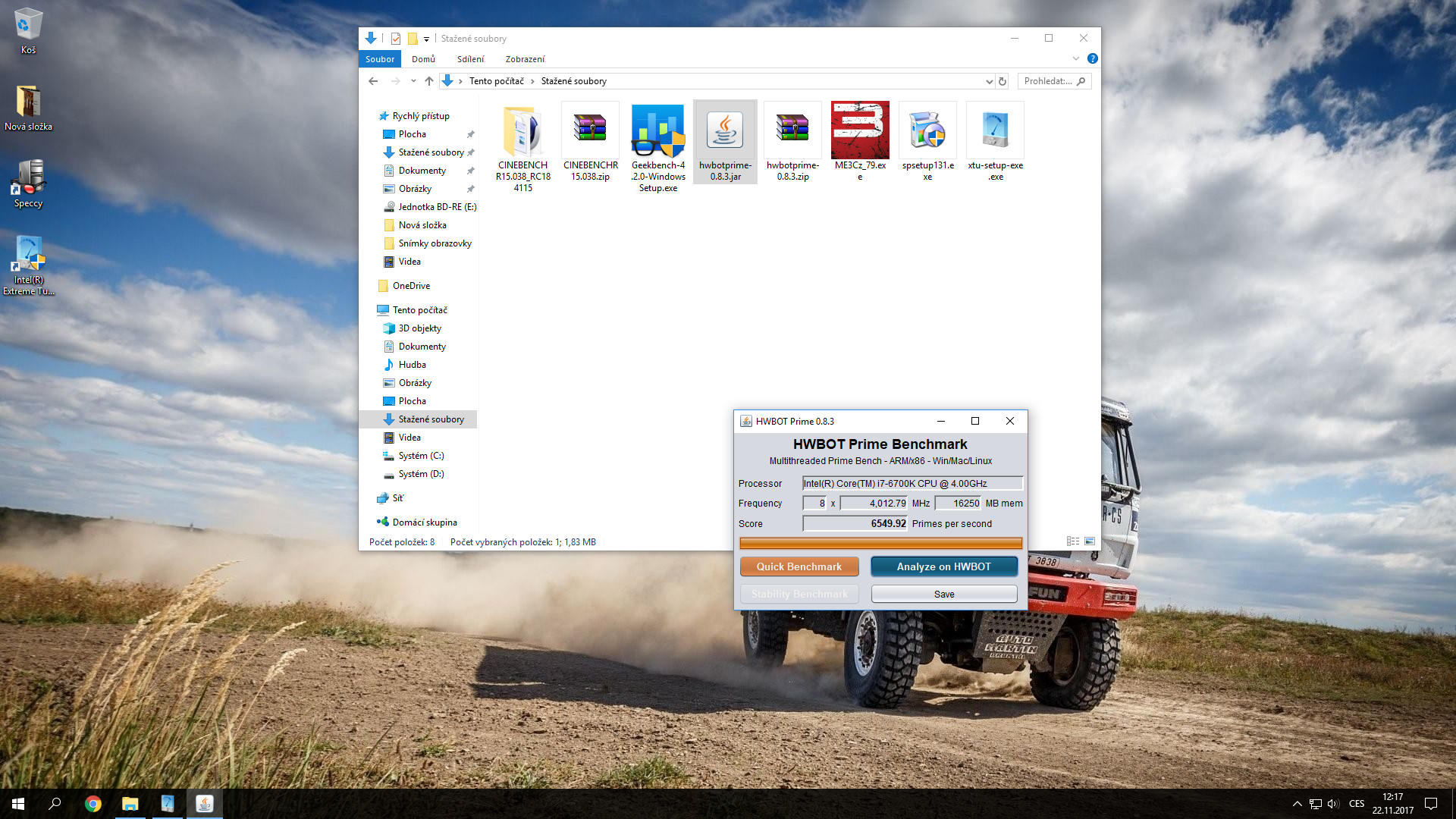The height and width of the screenshot is (819, 1456).
Task: Click the Processor text field in HWBOT Prime
Action: click(x=912, y=483)
